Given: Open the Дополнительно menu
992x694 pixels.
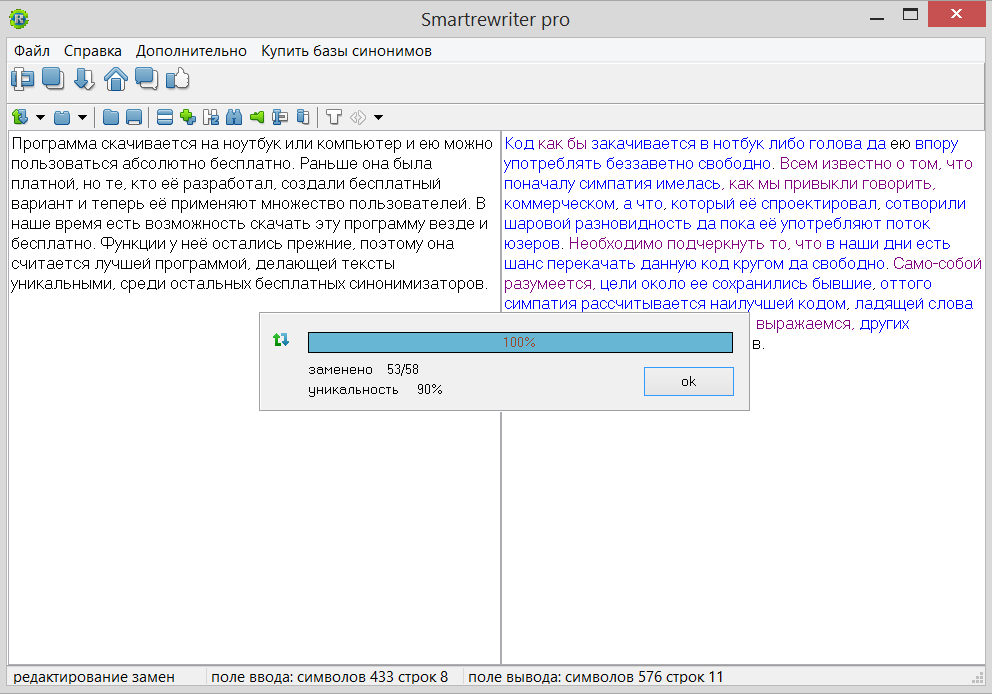Looking at the screenshot, I should [x=191, y=51].
